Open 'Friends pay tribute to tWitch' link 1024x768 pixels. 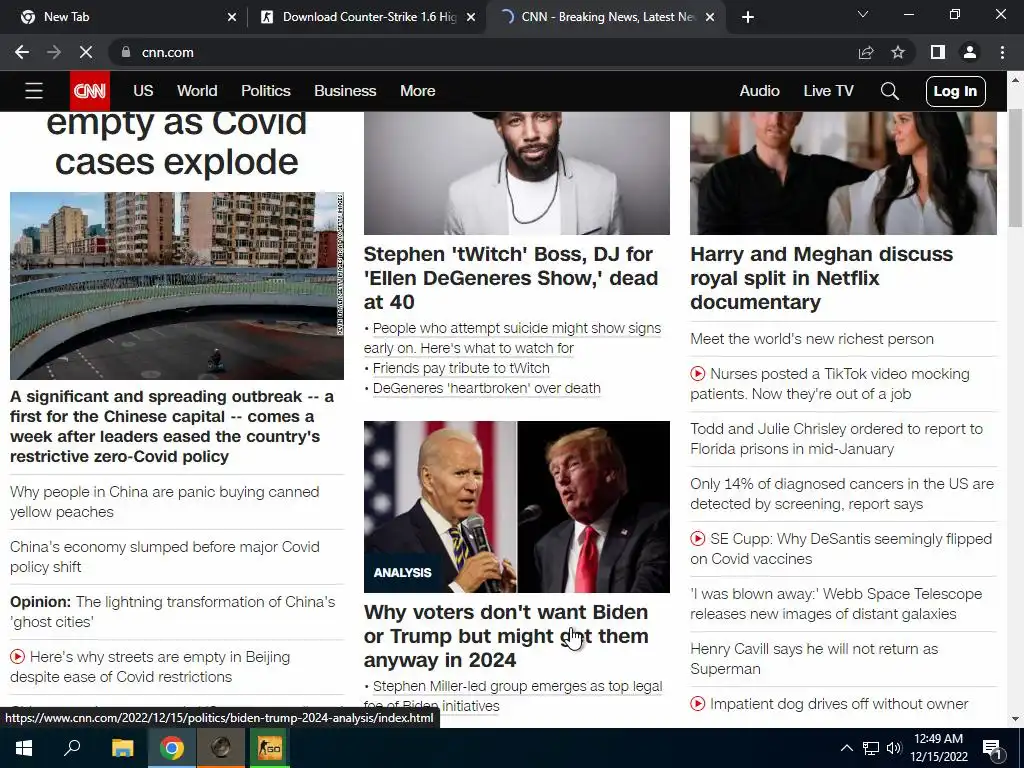[x=461, y=368]
